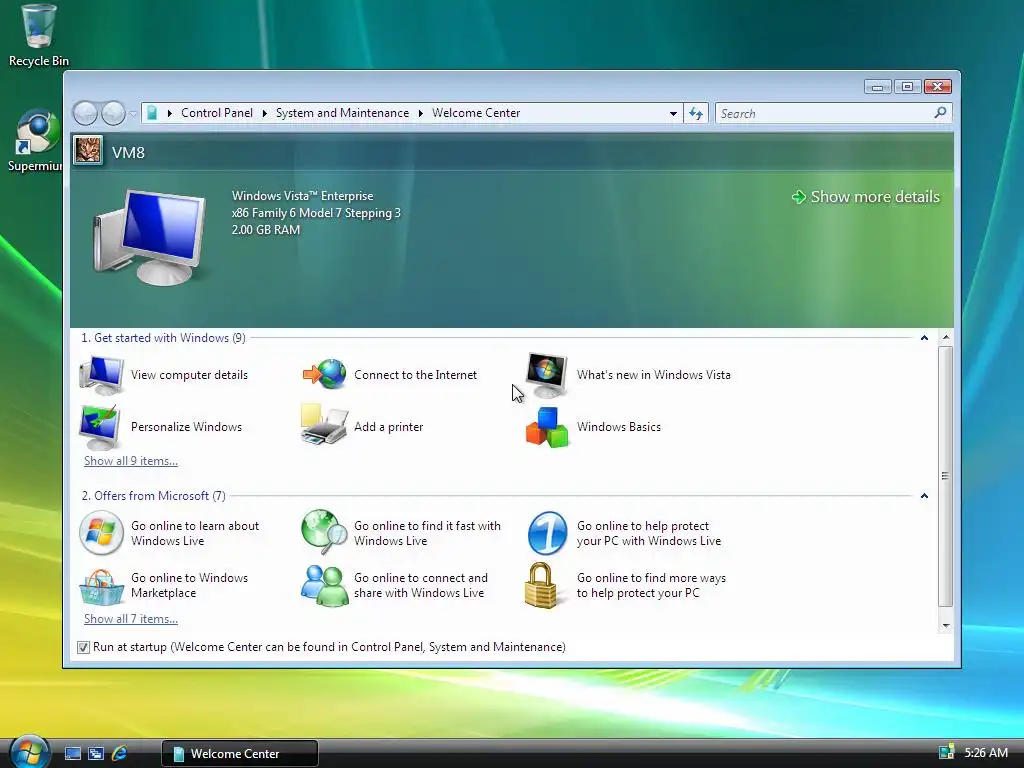Click the scrollbar down arrow

point(945,626)
